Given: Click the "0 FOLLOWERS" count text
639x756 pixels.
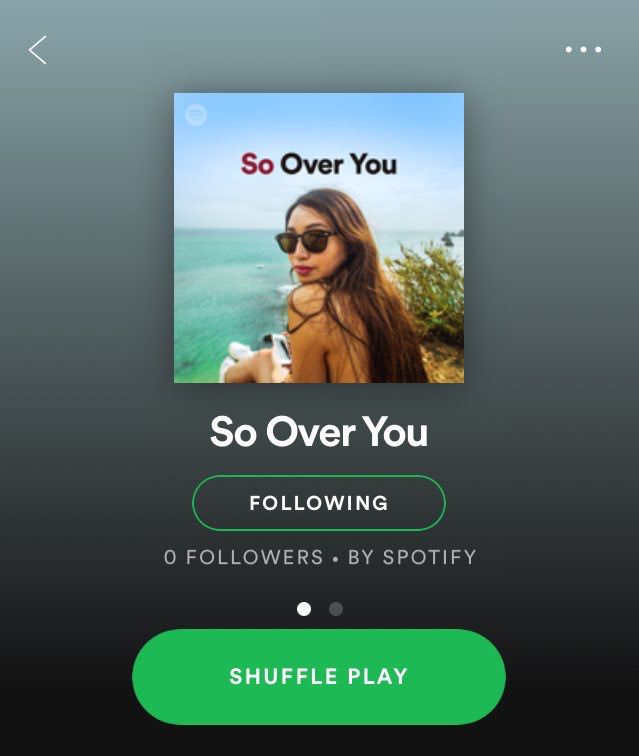Looking at the screenshot, I should point(244,557).
